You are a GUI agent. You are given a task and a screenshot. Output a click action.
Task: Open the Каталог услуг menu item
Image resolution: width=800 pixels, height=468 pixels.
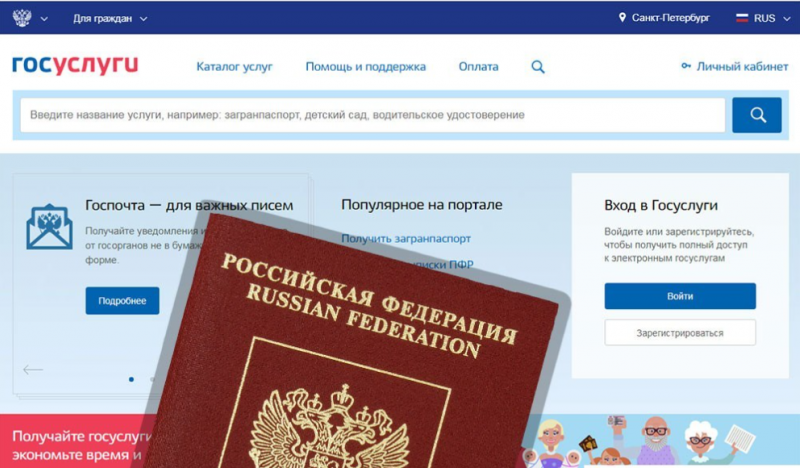(234, 66)
